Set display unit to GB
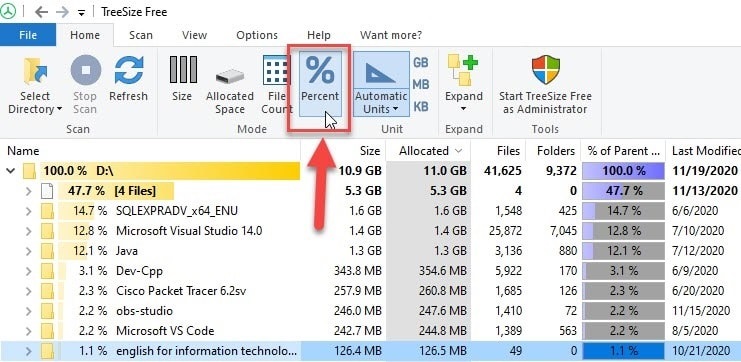Image resolution: width=741 pixels, height=362 pixels. point(421,62)
